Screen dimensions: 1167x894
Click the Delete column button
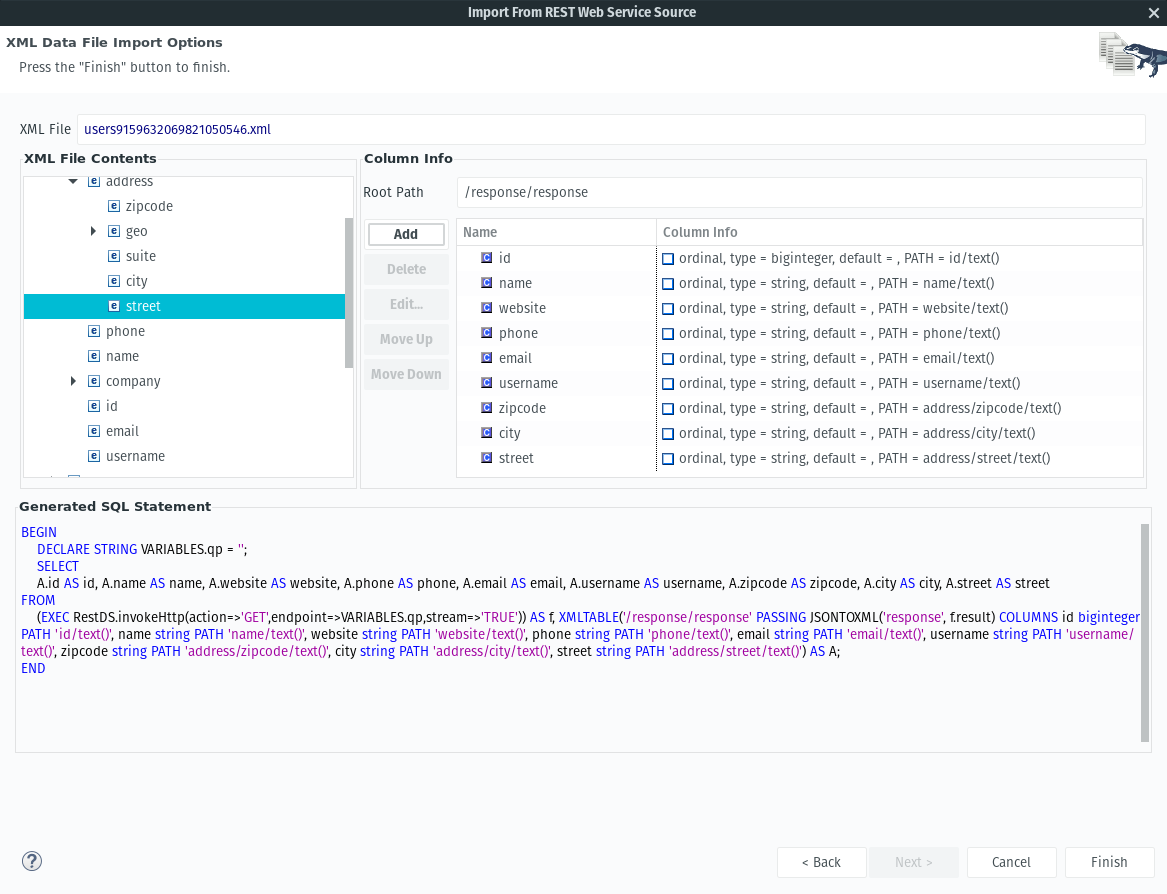[x=406, y=269]
